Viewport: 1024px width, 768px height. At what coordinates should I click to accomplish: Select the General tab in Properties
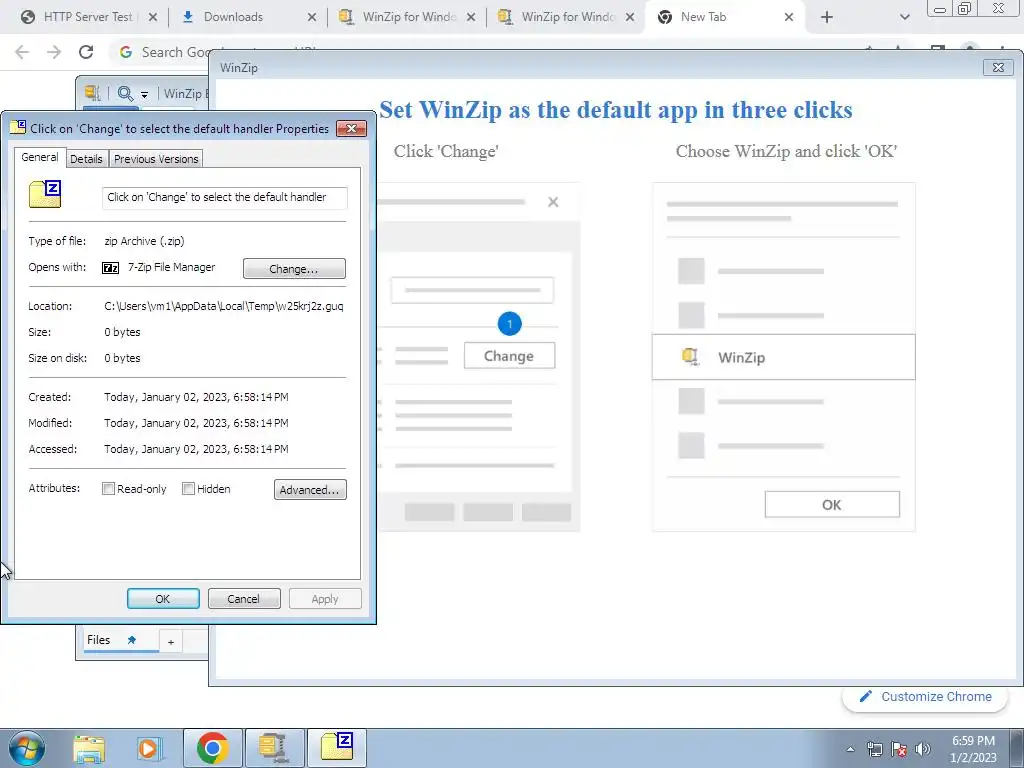click(39, 157)
